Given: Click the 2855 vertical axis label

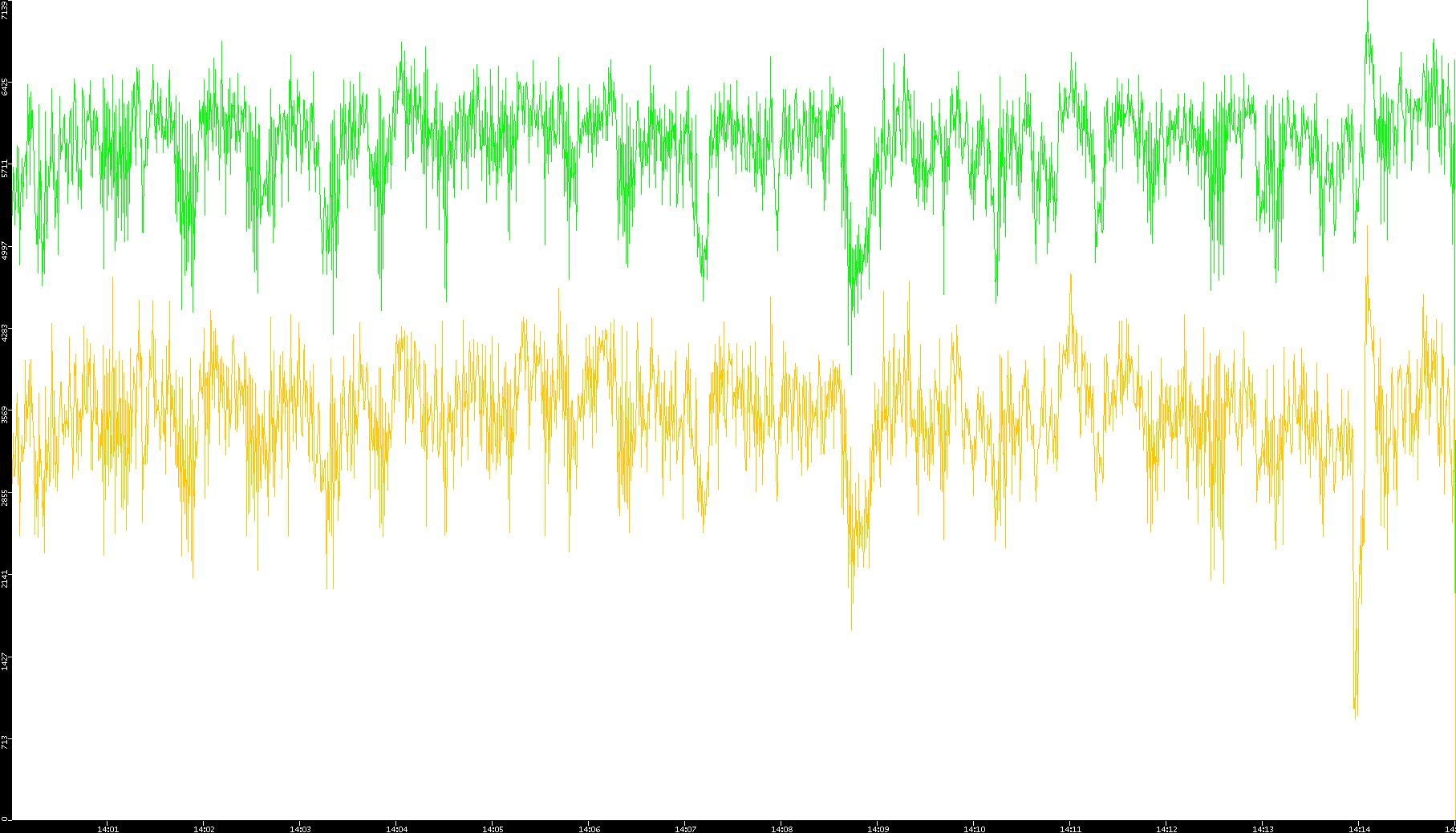Looking at the screenshot, I should click(x=6, y=497).
